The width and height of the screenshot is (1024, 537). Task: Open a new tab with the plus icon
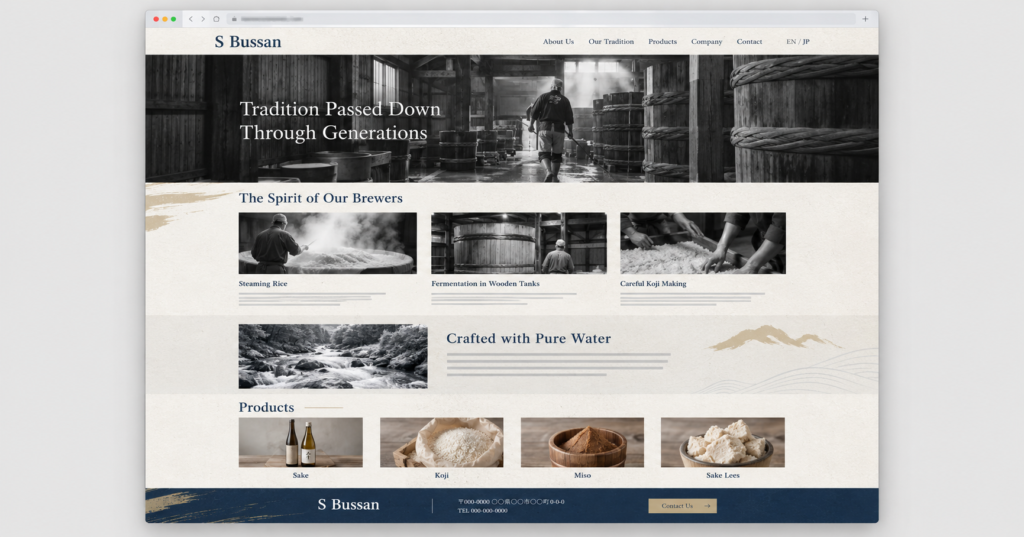click(x=865, y=19)
